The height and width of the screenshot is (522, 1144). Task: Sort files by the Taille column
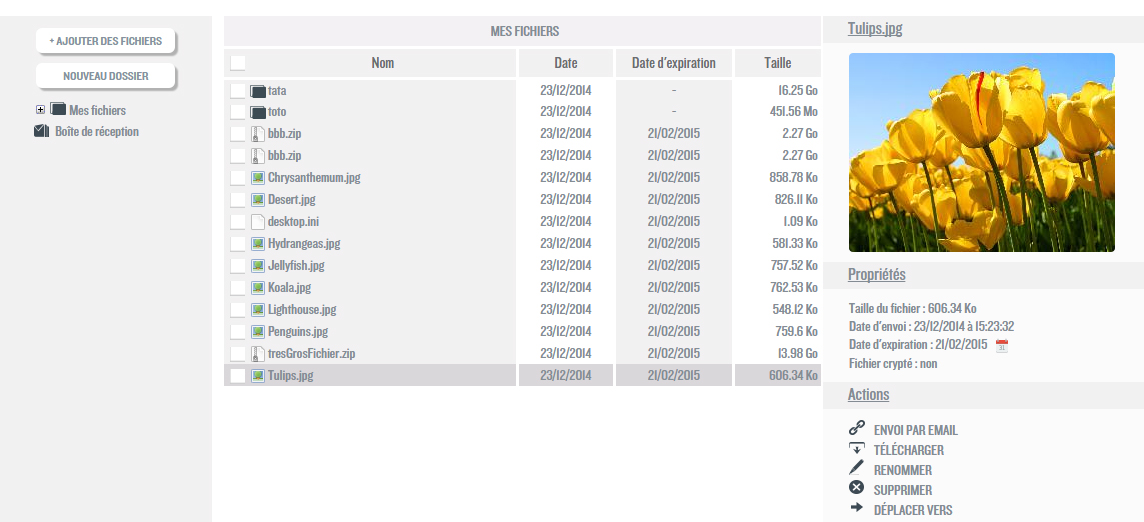777,63
